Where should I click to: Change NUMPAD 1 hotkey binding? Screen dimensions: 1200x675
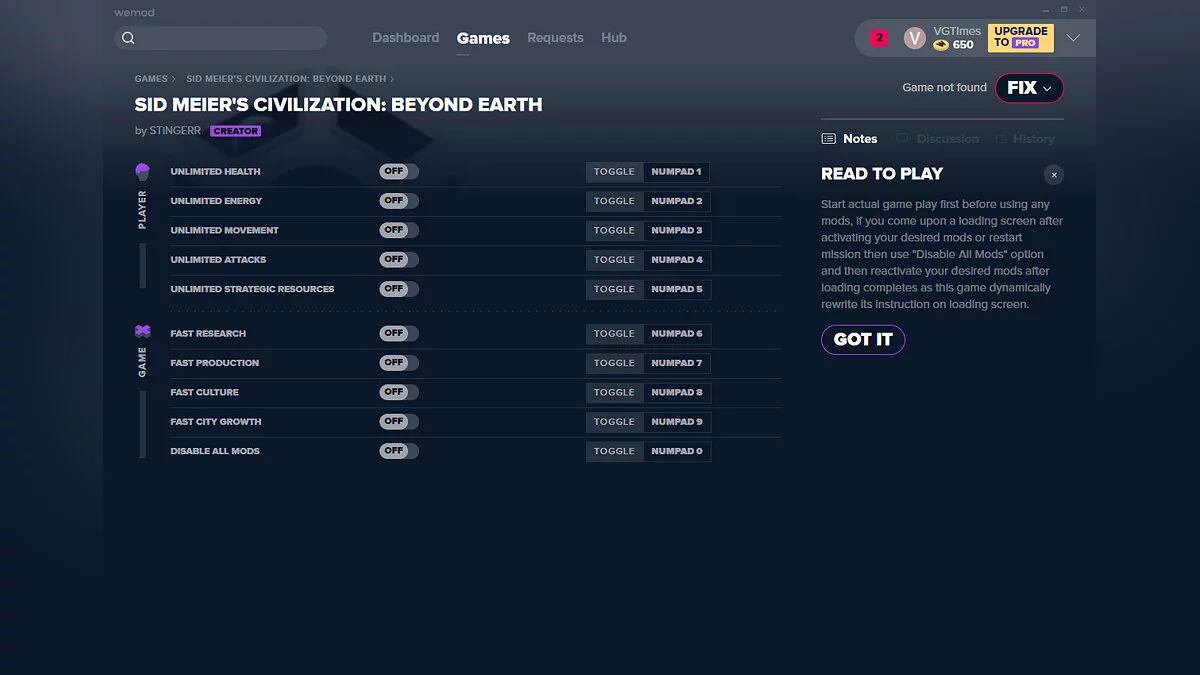click(x=677, y=172)
